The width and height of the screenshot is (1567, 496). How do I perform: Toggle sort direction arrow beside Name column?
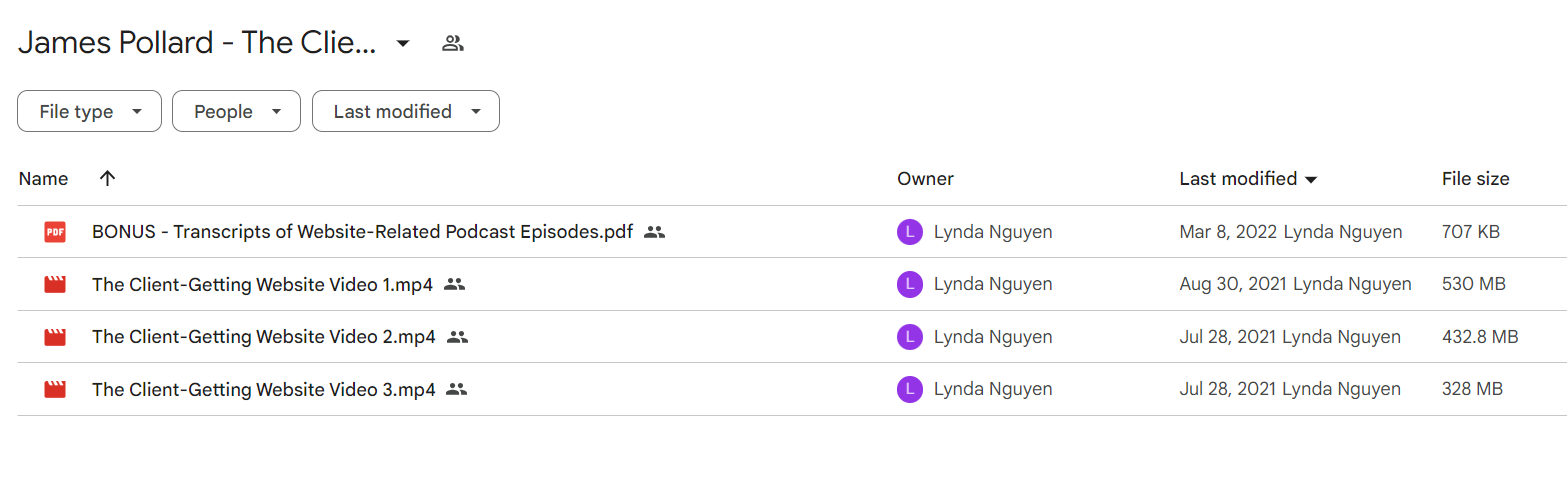tap(108, 178)
